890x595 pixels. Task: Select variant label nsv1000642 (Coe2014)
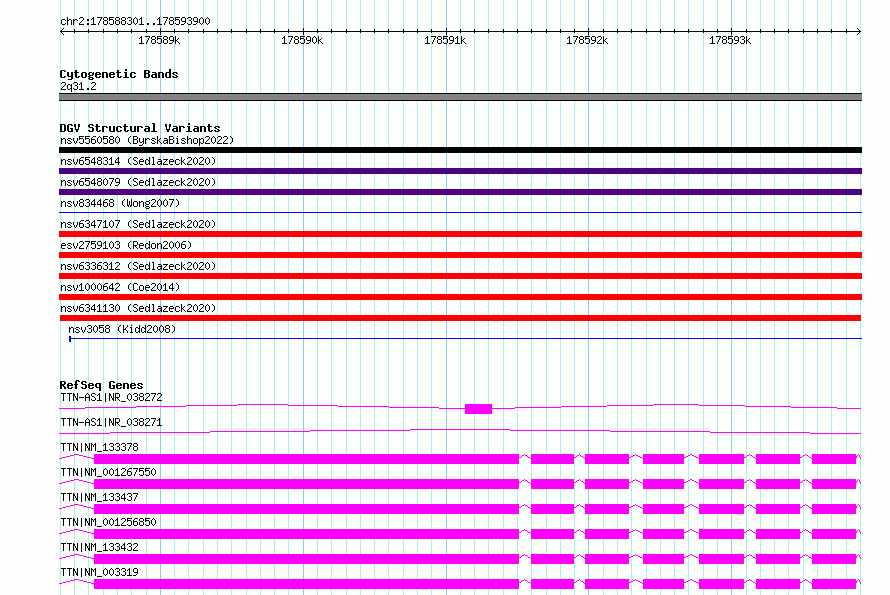click(120, 287)
